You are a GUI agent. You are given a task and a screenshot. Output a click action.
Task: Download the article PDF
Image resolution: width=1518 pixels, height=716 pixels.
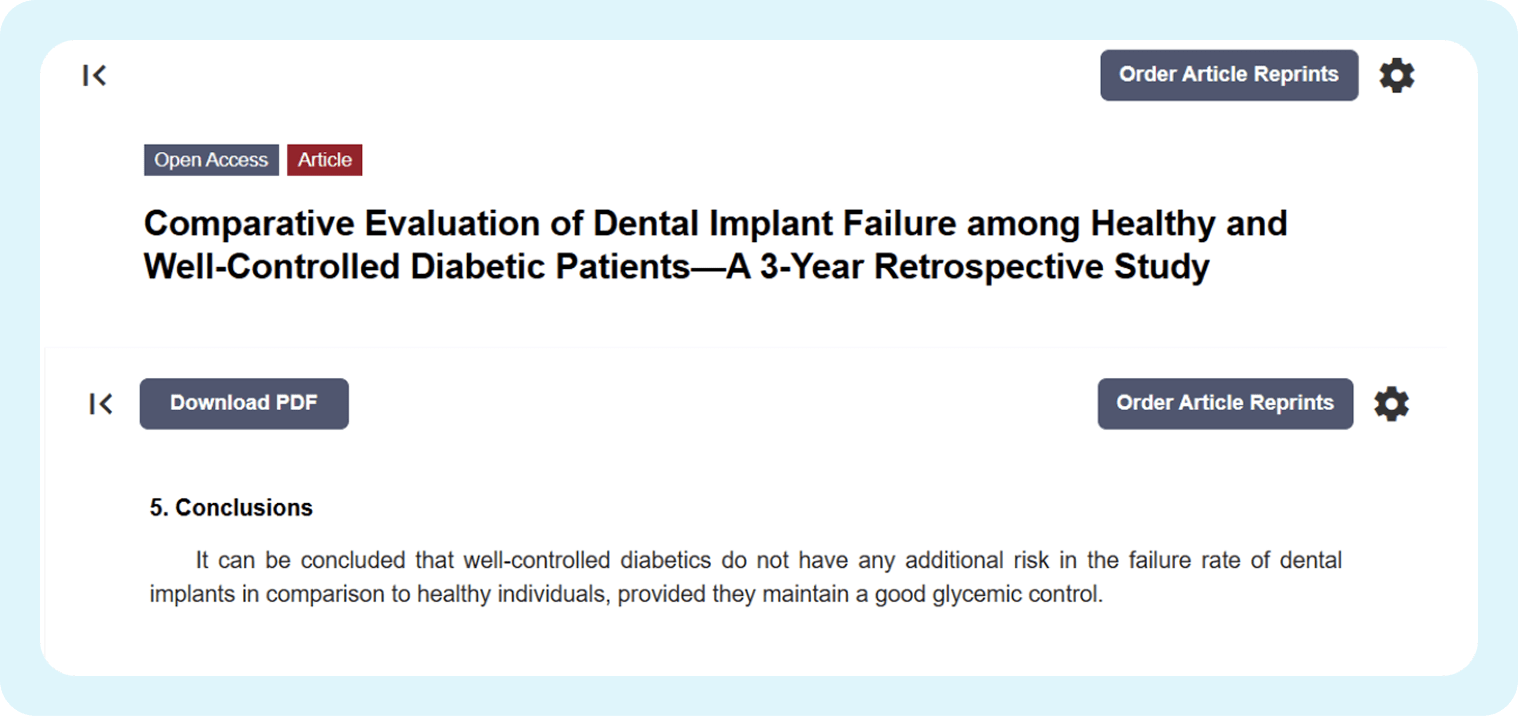(x=244, y=403)
